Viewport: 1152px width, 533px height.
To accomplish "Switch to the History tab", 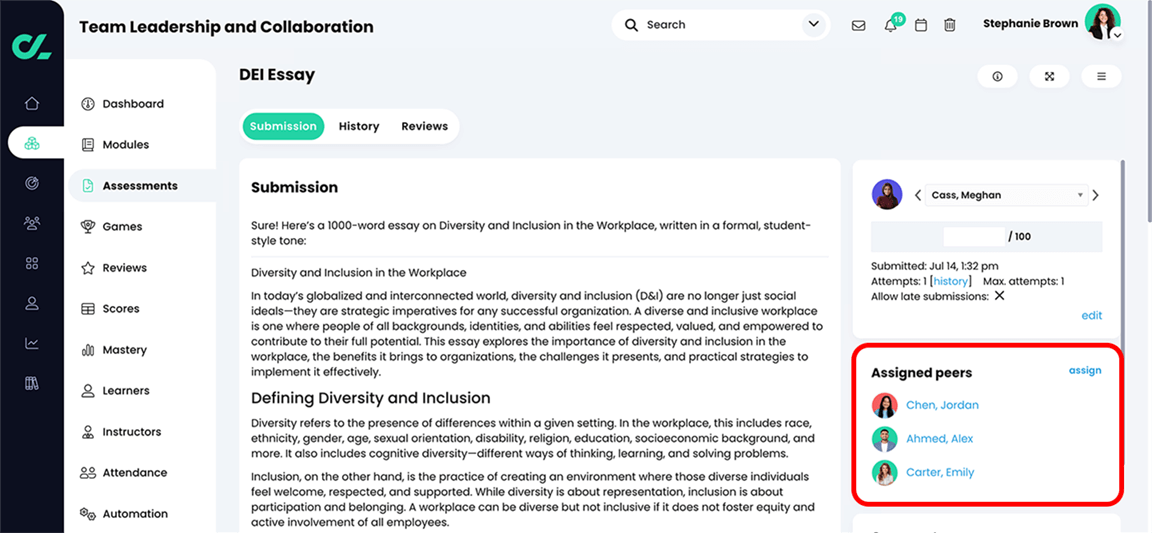I will [359, 126].
